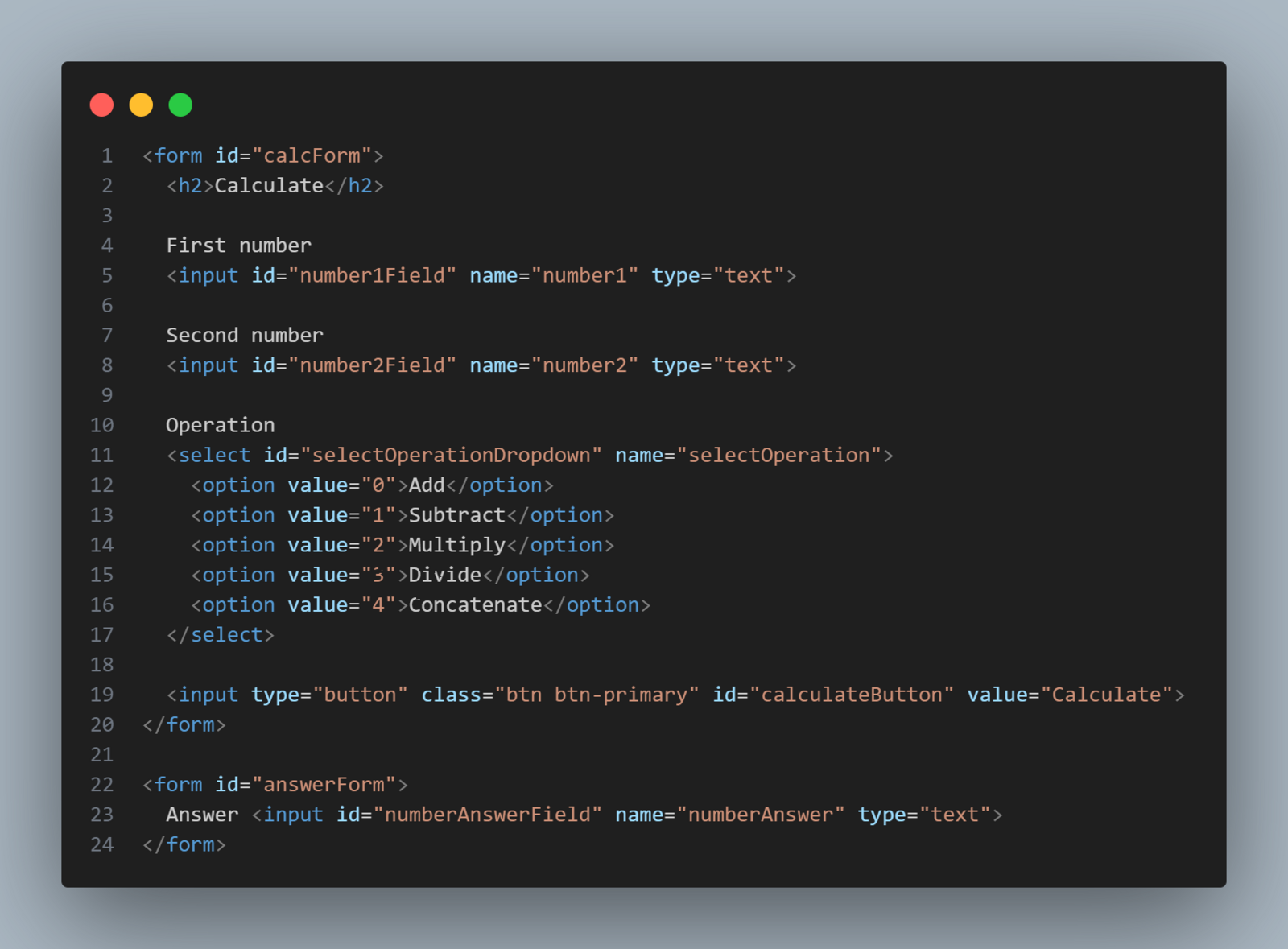Click the "number2Field" id value
This screenshot has width=1288, height=949.
coord(373,365)
